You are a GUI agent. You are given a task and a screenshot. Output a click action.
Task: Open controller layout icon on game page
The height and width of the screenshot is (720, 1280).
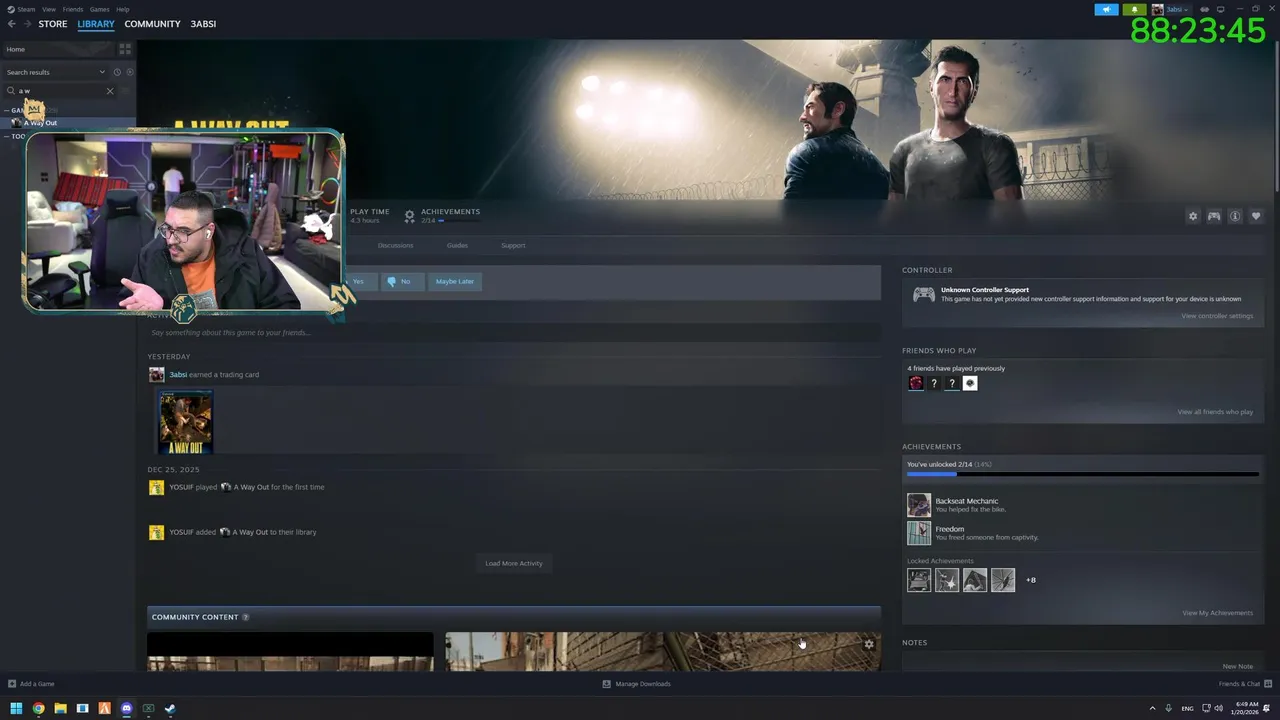1214,216
